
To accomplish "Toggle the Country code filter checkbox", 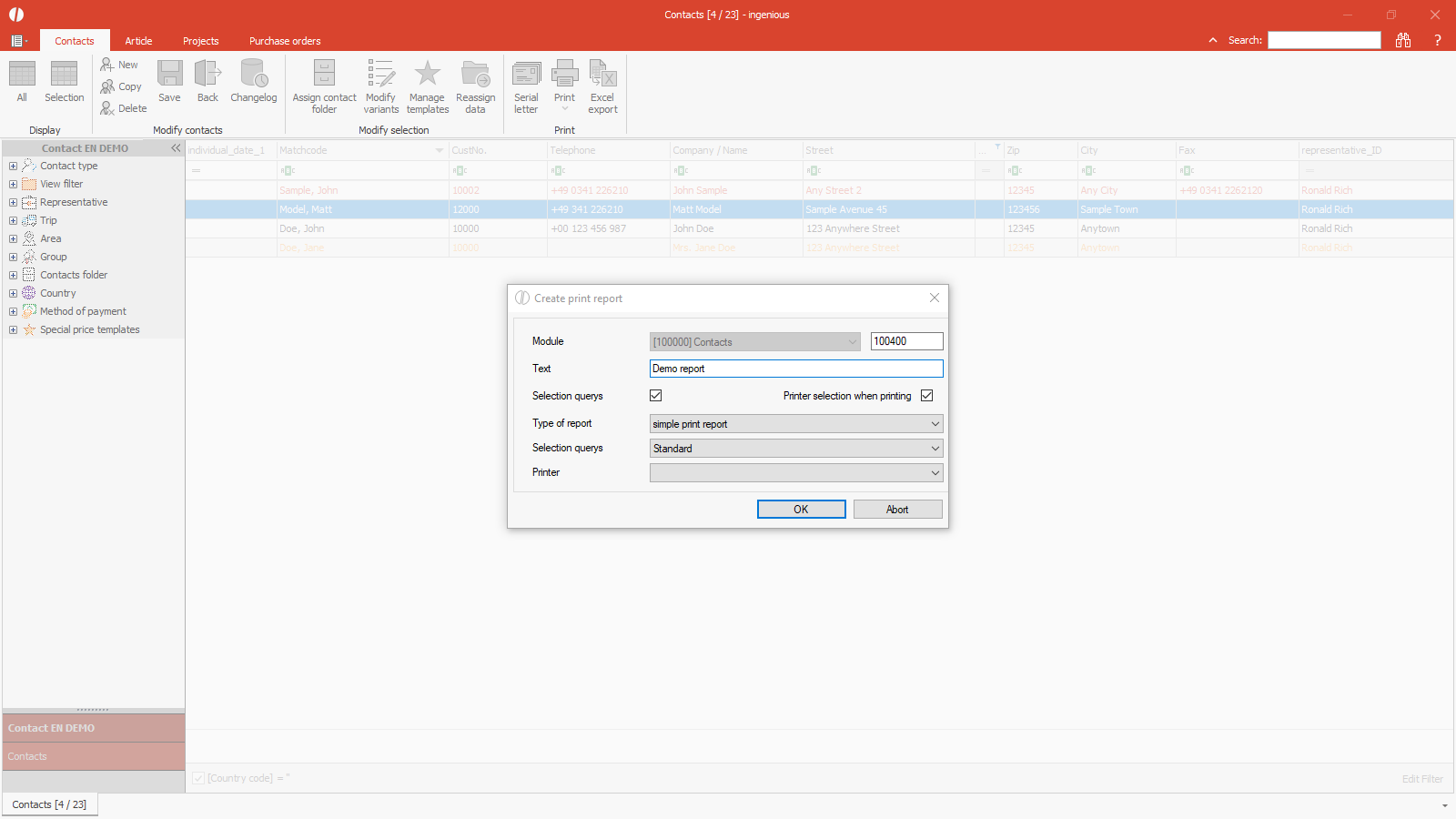I will point(198,778).
